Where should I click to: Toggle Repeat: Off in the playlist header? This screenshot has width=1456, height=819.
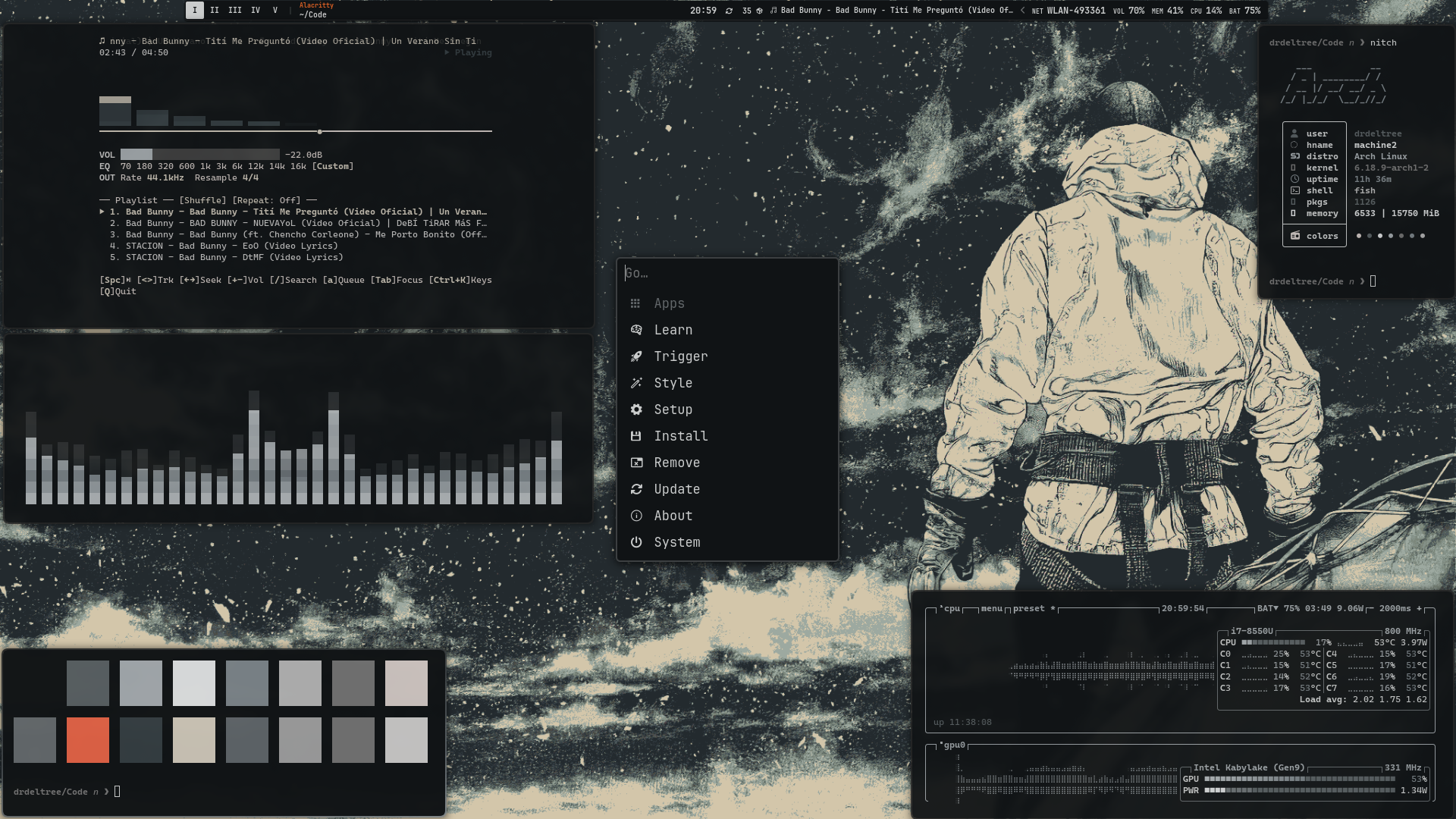tap(266, 200)
